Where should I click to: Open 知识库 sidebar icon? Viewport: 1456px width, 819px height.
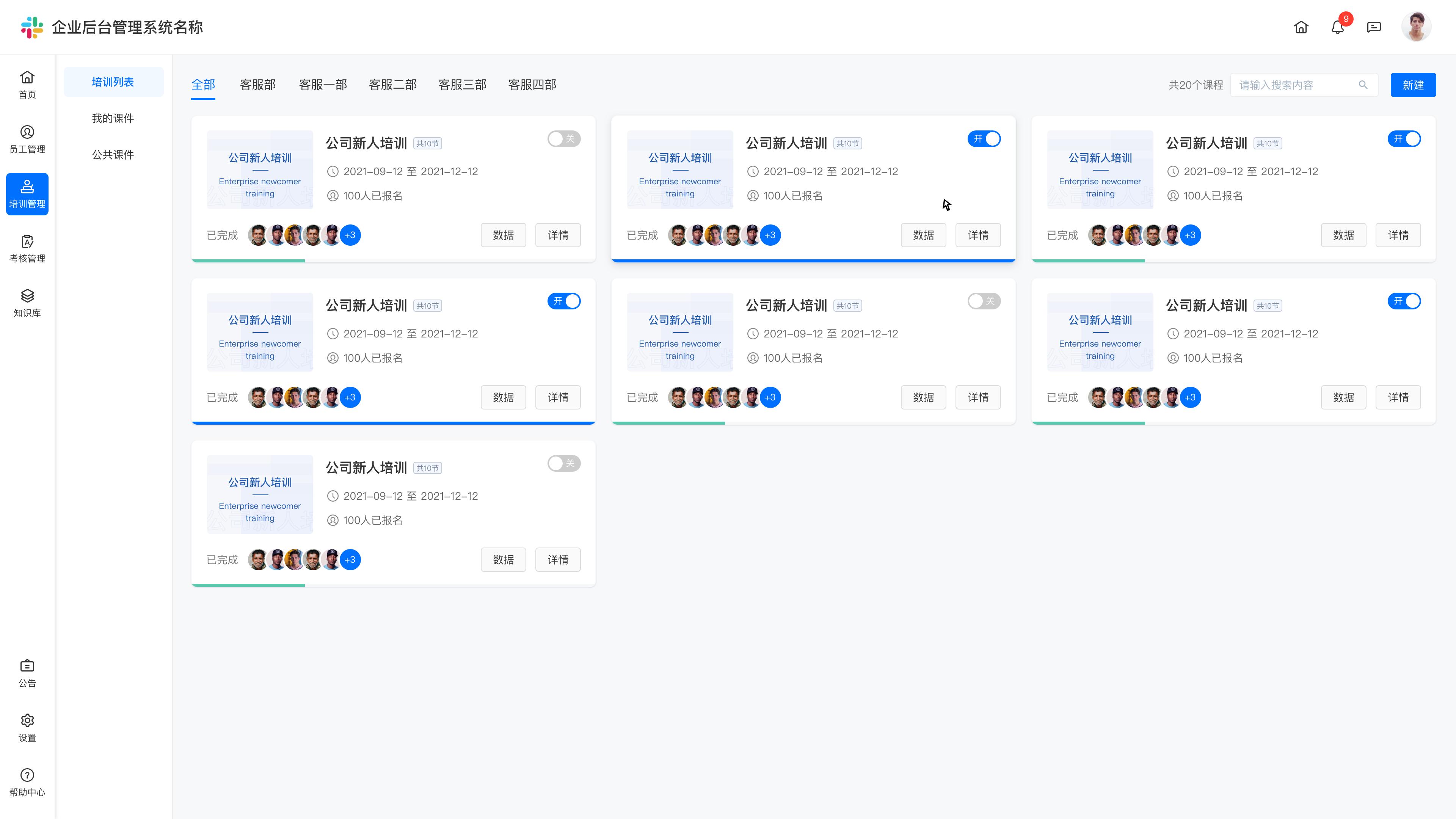click(x=27, y=303)
